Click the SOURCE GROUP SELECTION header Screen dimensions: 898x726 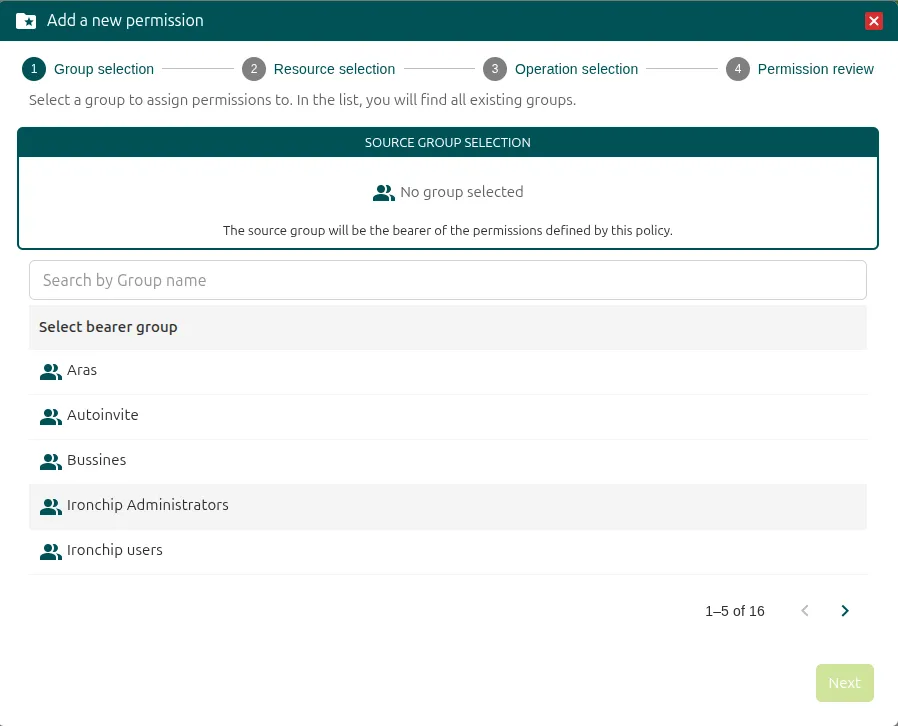tap(448, 143)
